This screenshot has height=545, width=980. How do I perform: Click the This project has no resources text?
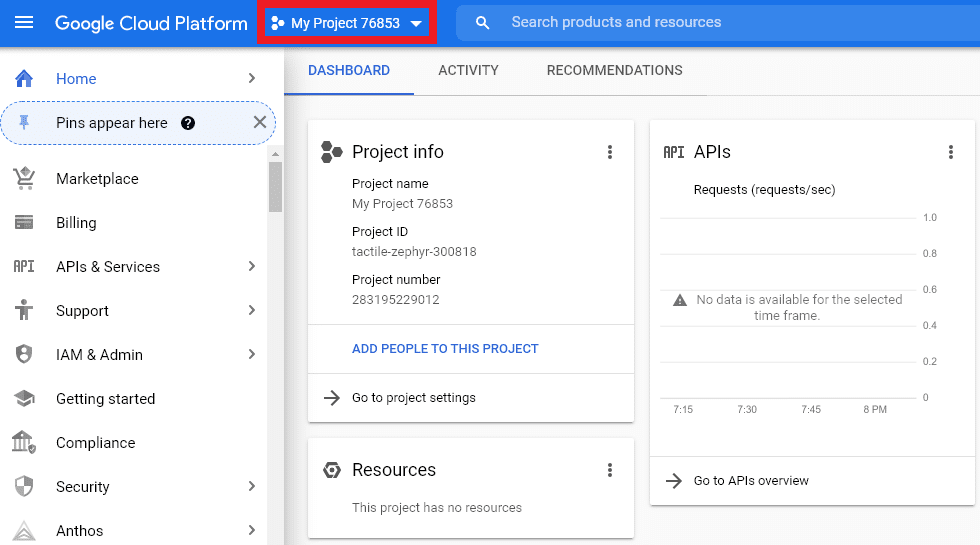437,508
